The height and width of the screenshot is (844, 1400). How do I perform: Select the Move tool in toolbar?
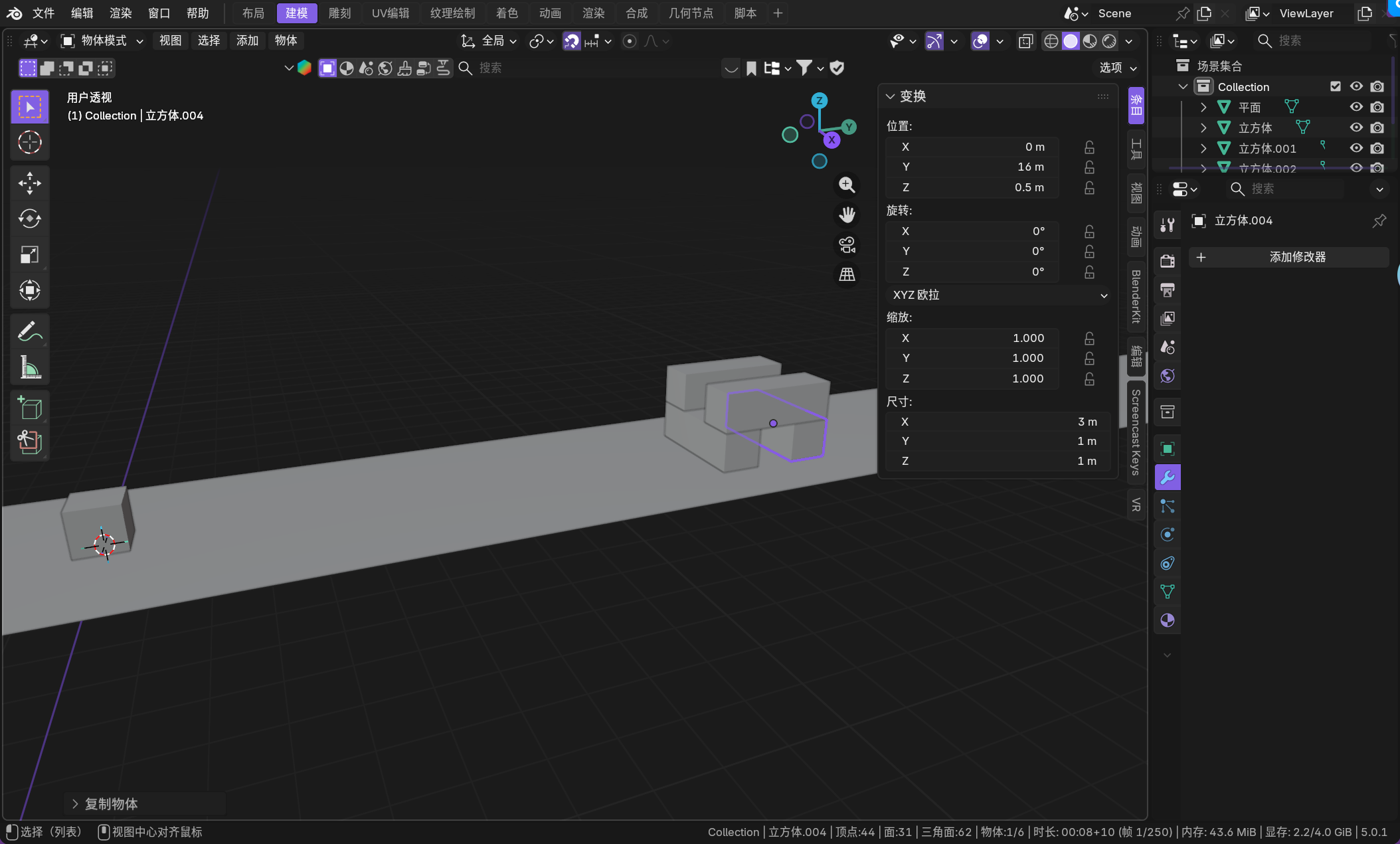click(x=30, y=183)
